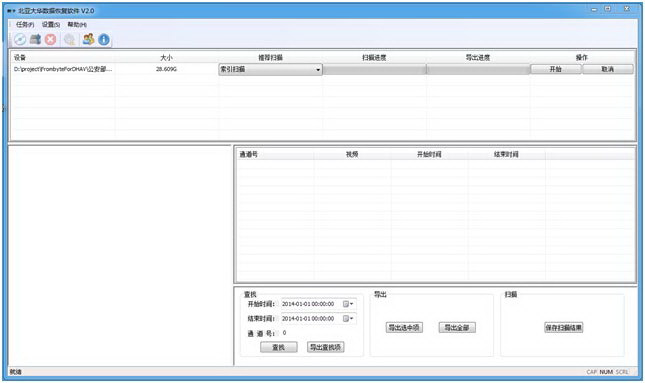Click the 取消 button in device row
The height and width of the screenshot is (383, 645).
pyautogui.click(x=608, y=69)
